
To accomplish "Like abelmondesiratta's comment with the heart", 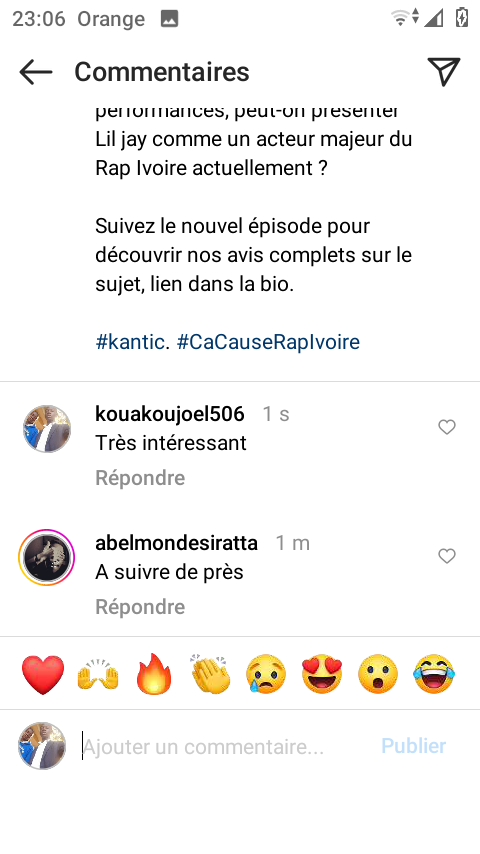I will (x=447, y=556).
